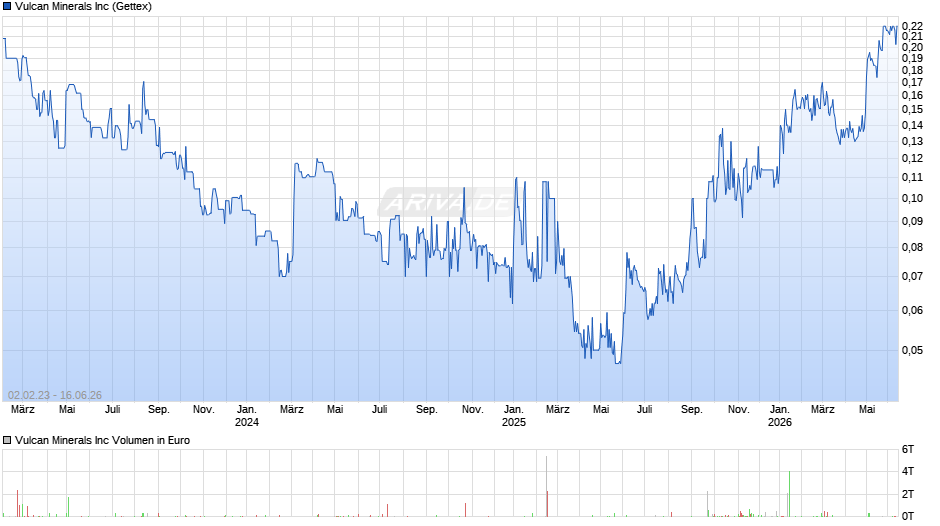This screenshot has height=526, width=940.
Task: Click the 6T volume axis label
Action: (x=908, y=449)
